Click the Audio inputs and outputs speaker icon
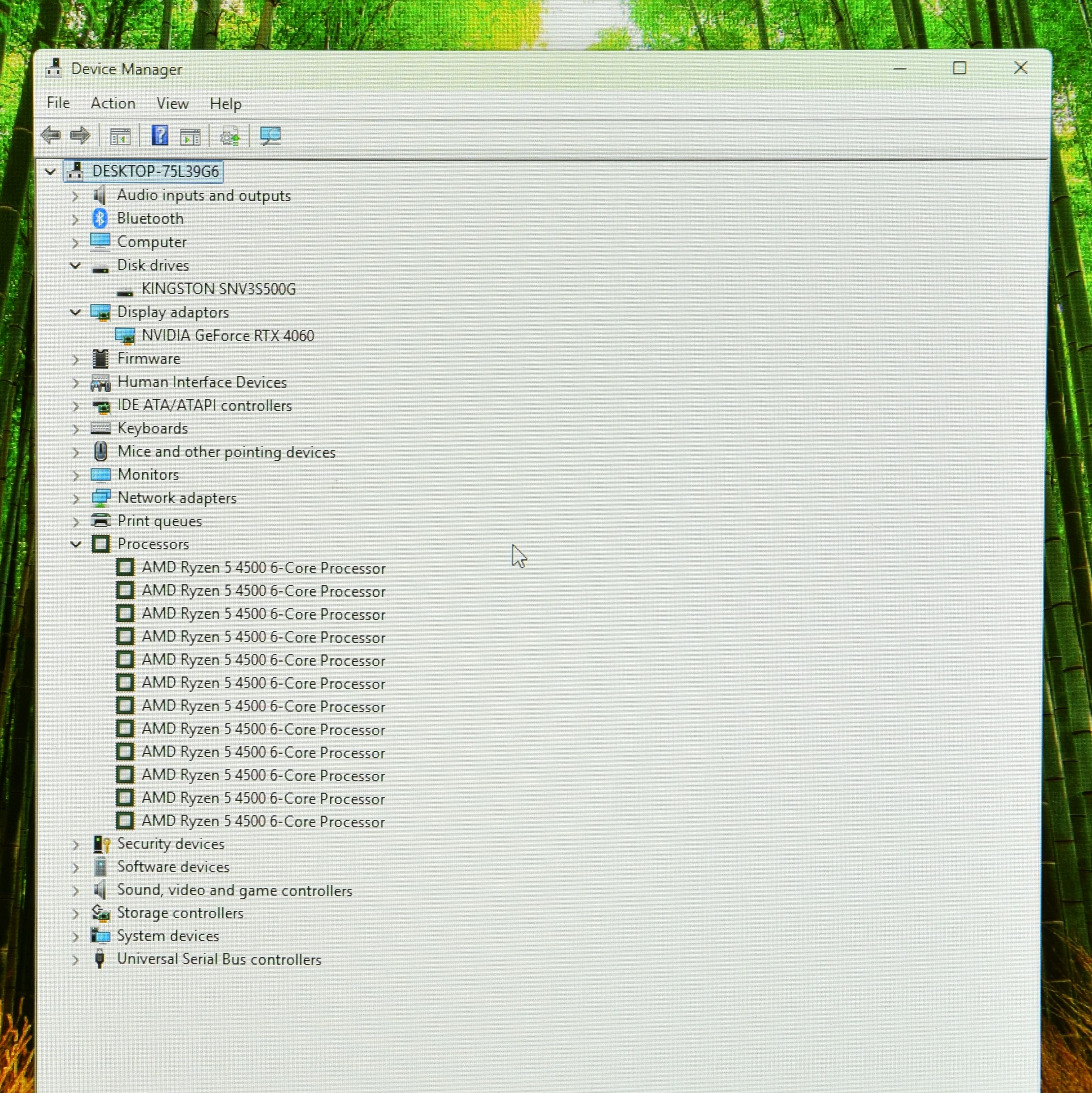Viewport: 1092px width, 1093px height. point(100,195)
